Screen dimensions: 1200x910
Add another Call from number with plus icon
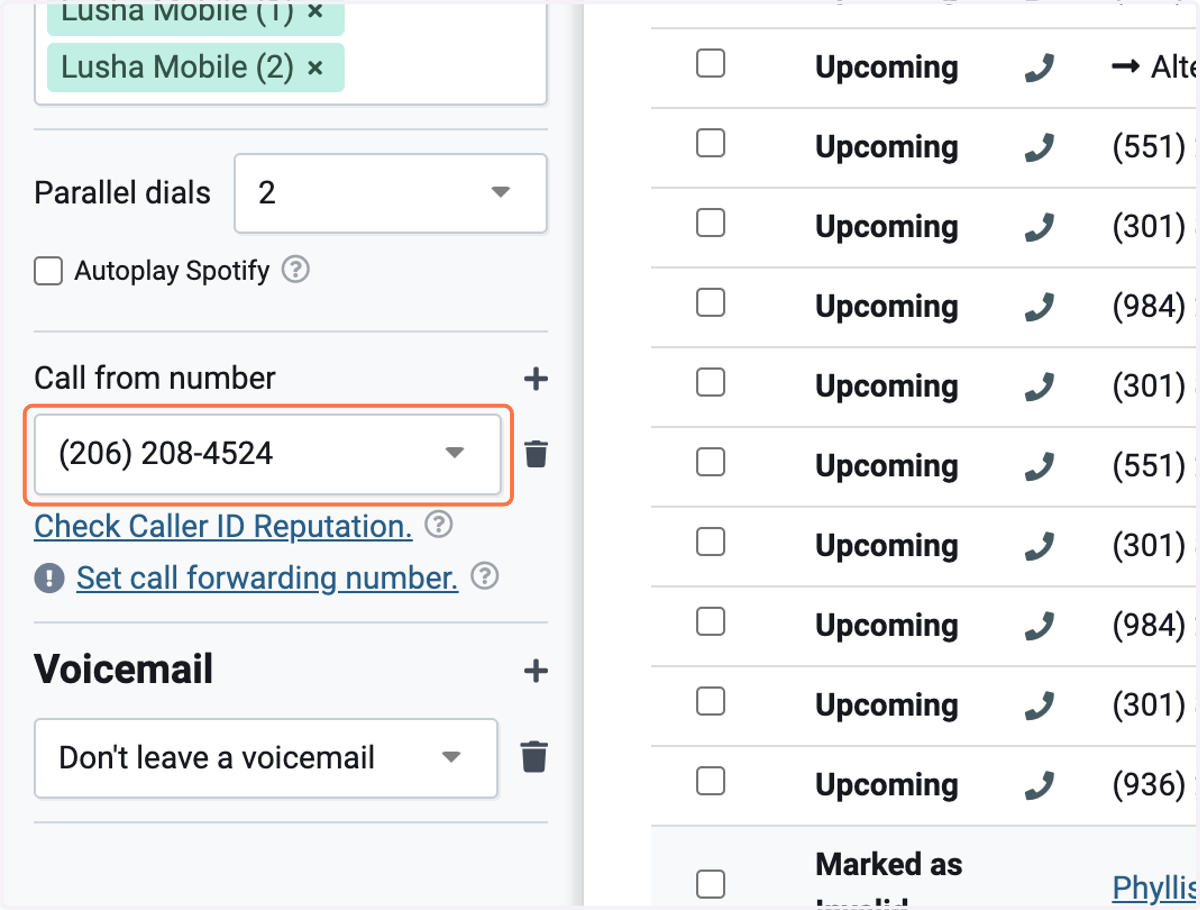(x=536, y=379)
